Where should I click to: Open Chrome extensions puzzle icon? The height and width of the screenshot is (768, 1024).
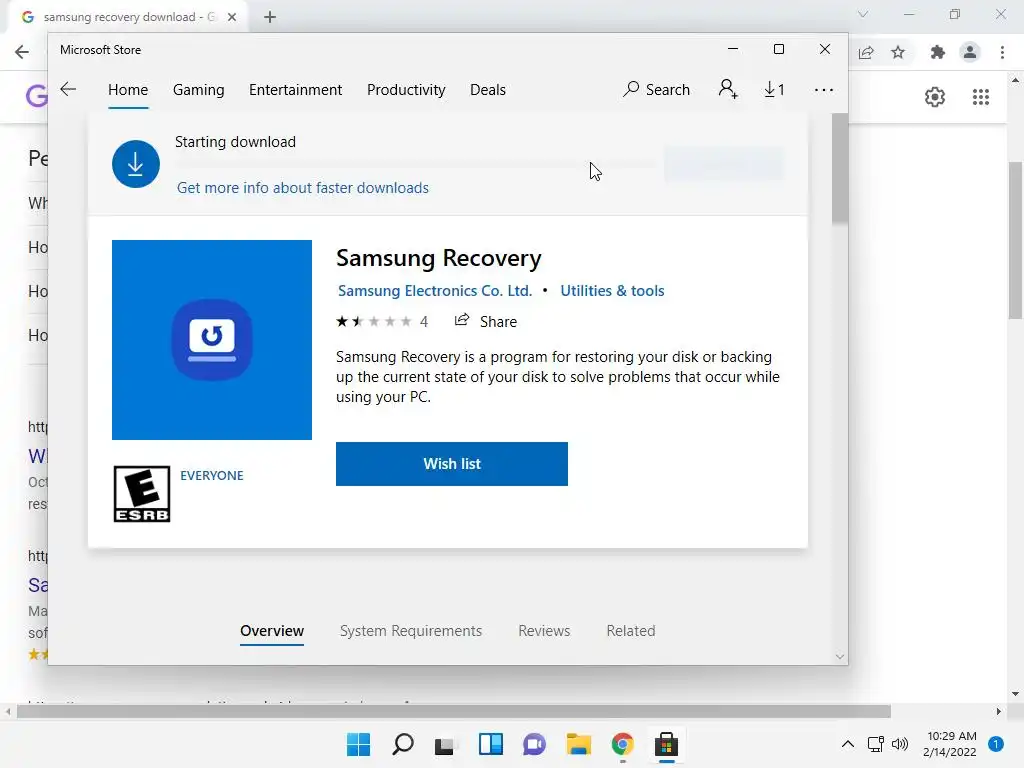[937, 52]
